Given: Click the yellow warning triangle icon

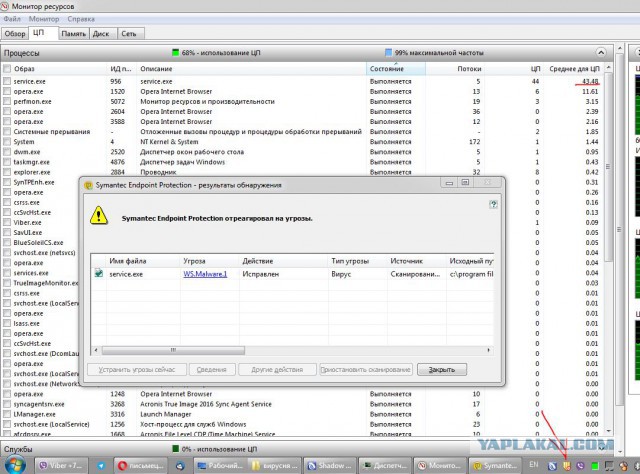Looking at the screenshot, I should (x=99, y=215).
